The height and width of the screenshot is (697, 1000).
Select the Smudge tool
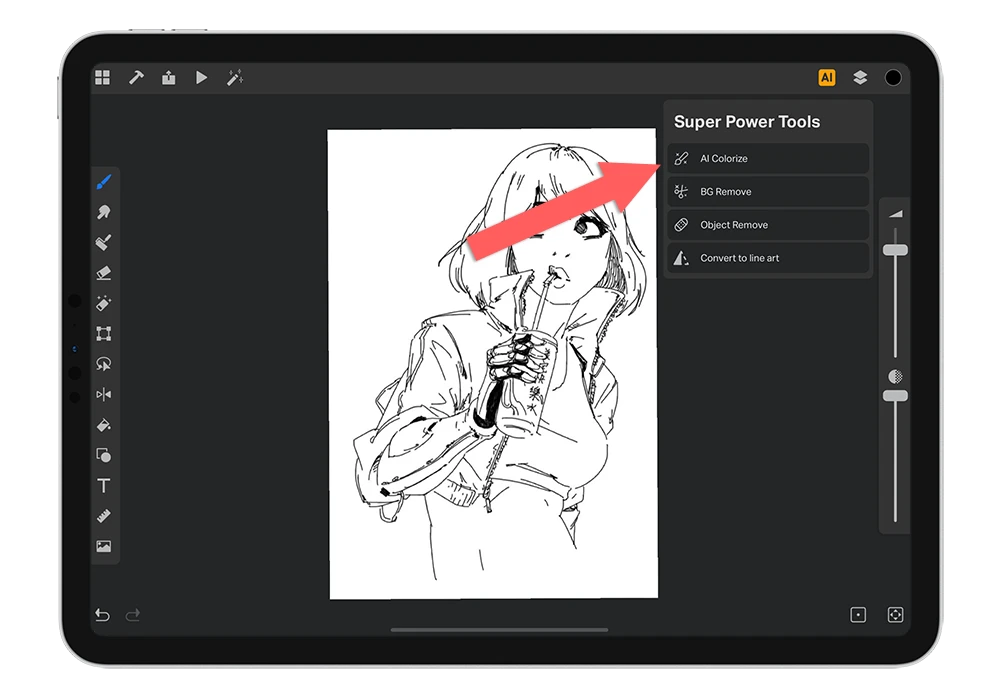(103, 212)
